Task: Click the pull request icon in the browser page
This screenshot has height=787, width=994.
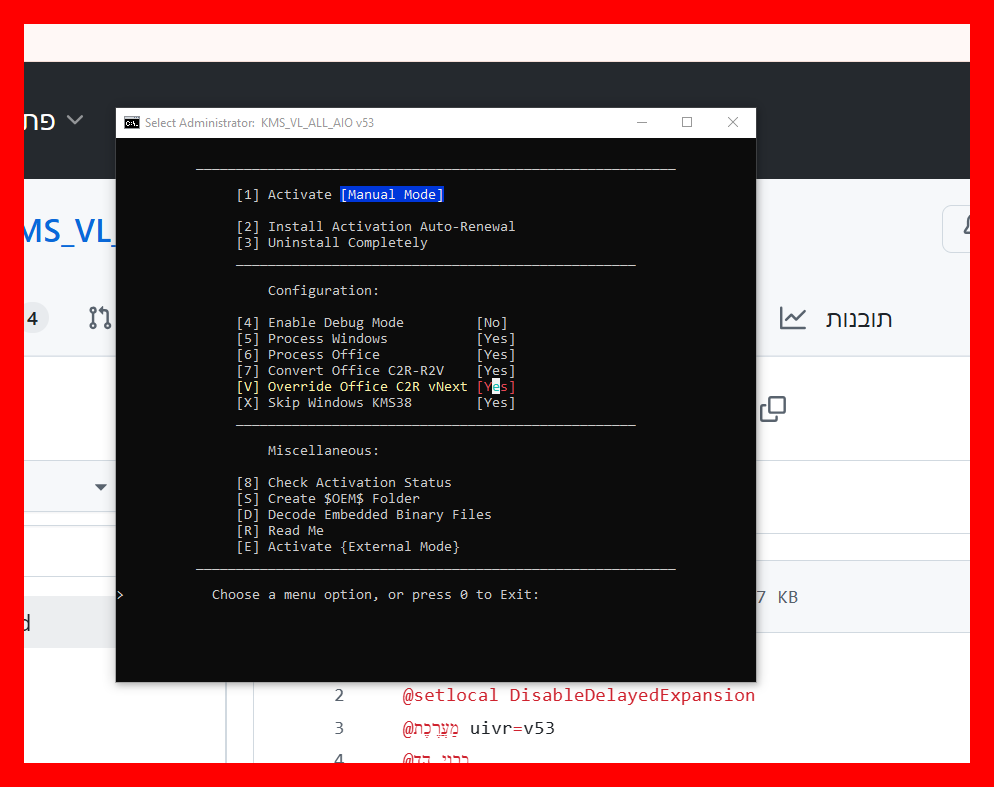Action: 100,318
